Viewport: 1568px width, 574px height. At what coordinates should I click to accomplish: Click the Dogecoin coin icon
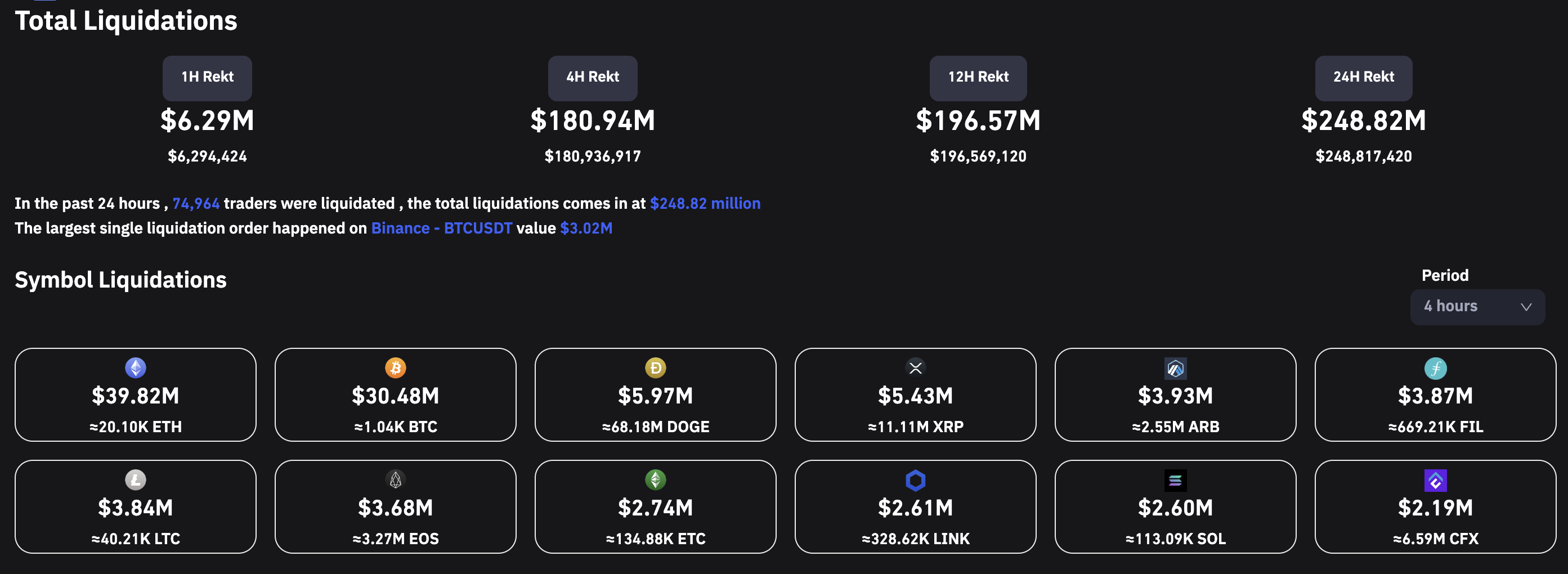(x=656, y=367)
